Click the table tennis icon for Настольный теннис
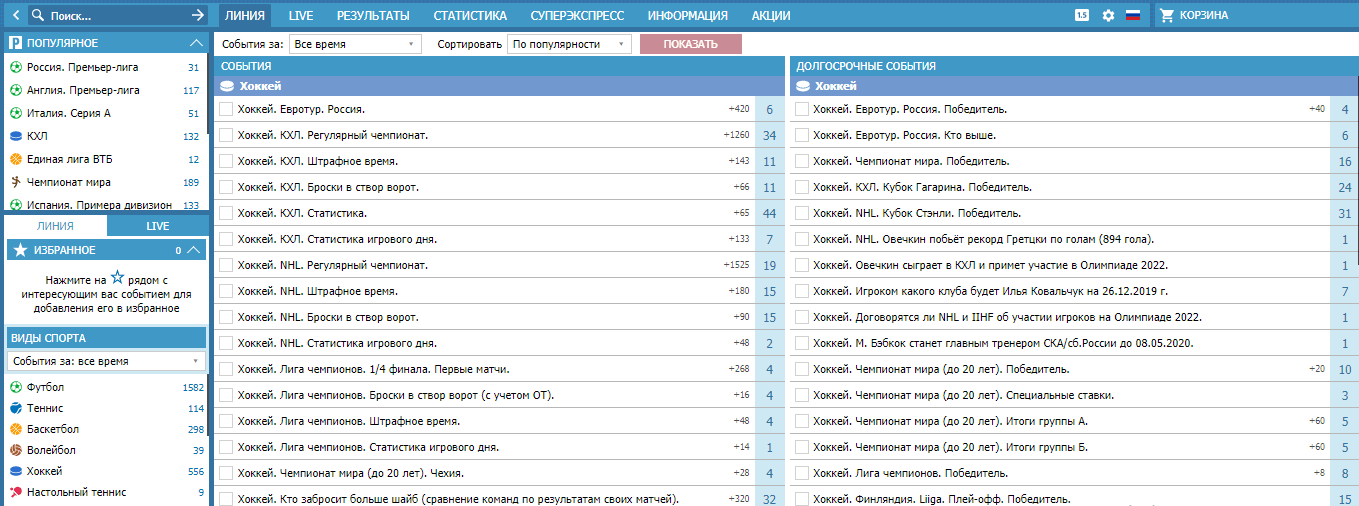Image resolution: width=1359 pixels, height=506 pixels. (x=15, y=492)
